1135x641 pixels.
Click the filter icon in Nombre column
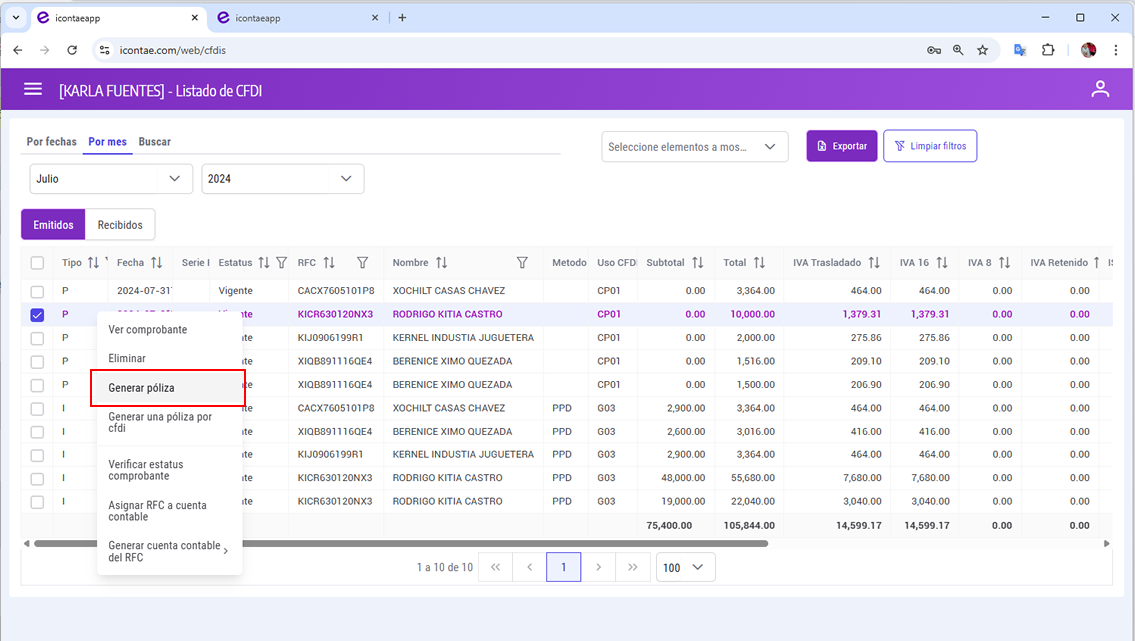[522, 263]
